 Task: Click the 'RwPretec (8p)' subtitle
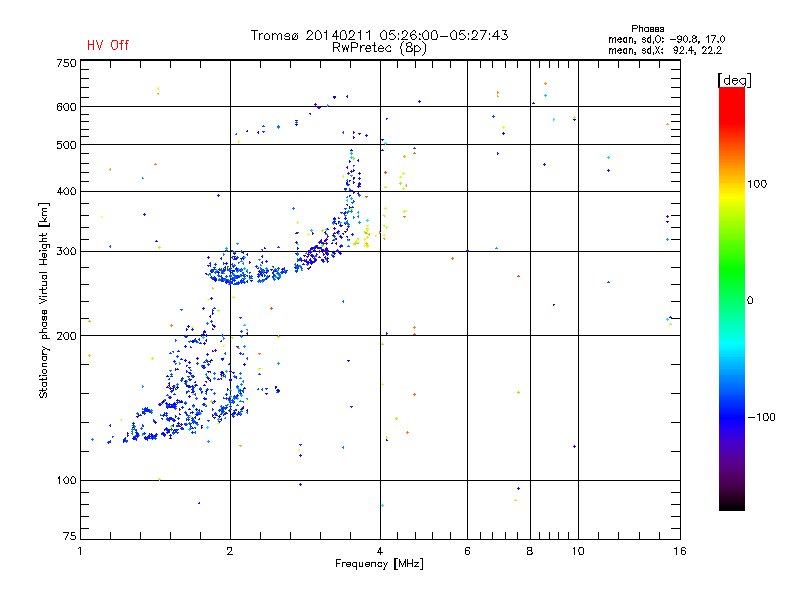pos(379,48)
